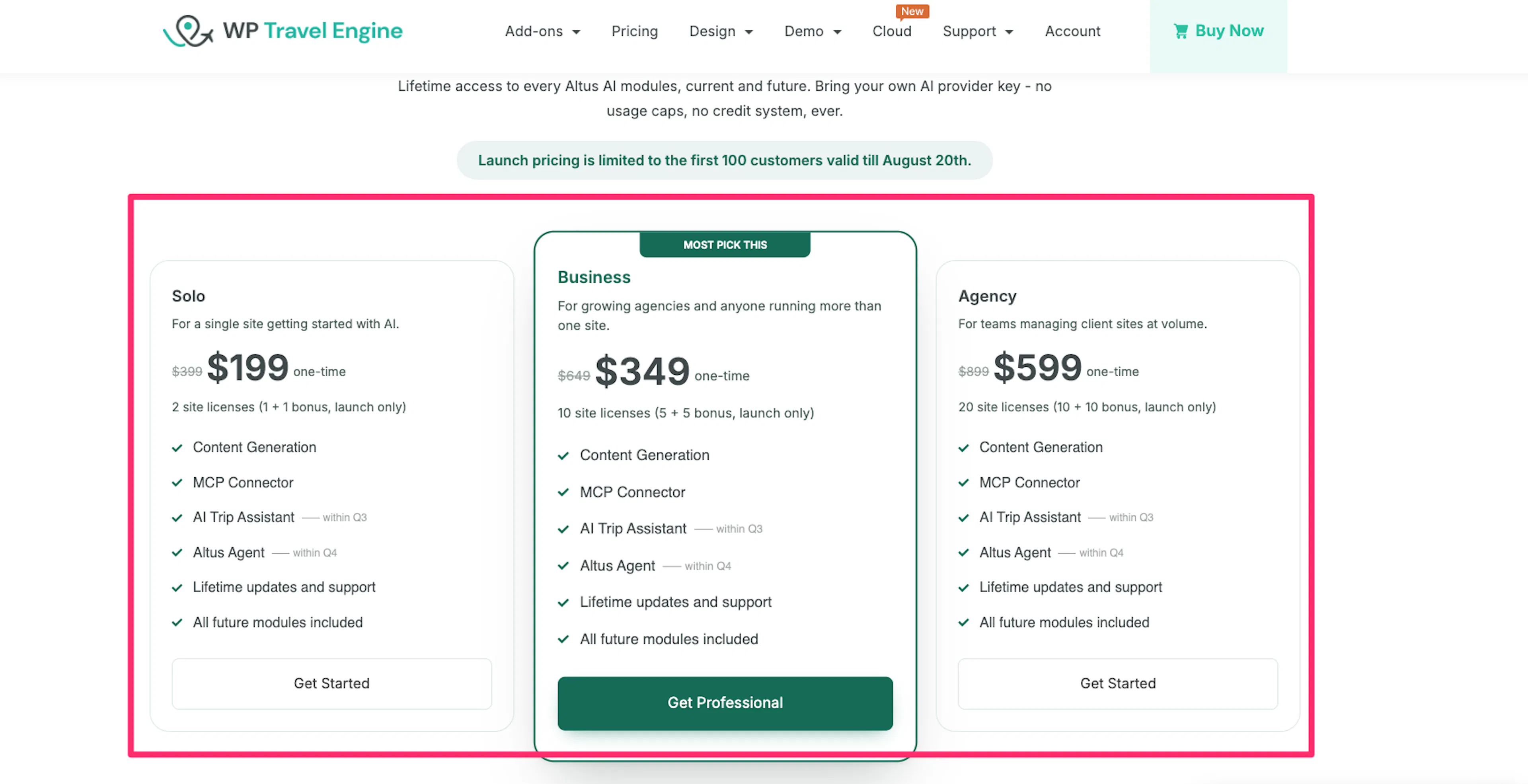
Task: Open the Cloud nav link
Action: (x=891, y=31)
